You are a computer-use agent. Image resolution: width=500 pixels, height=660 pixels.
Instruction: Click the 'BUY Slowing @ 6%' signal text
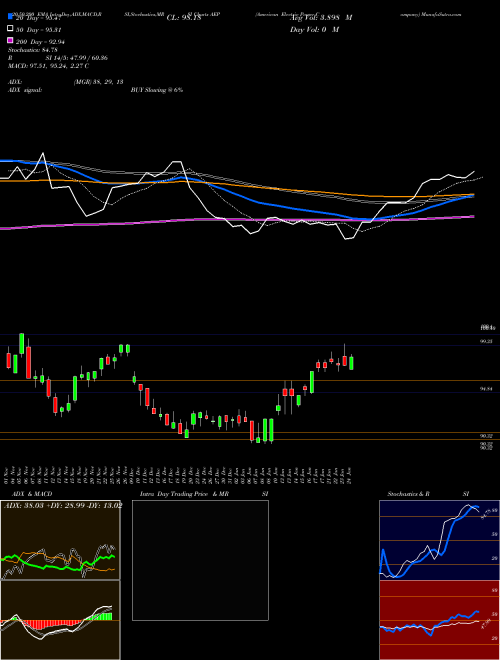click(x=157, y=90)
